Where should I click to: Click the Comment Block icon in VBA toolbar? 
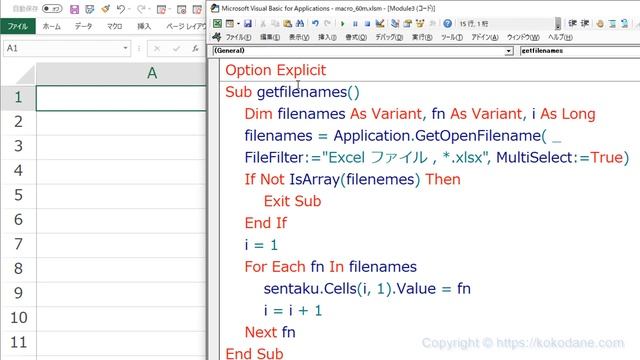(x=612, y=24)
